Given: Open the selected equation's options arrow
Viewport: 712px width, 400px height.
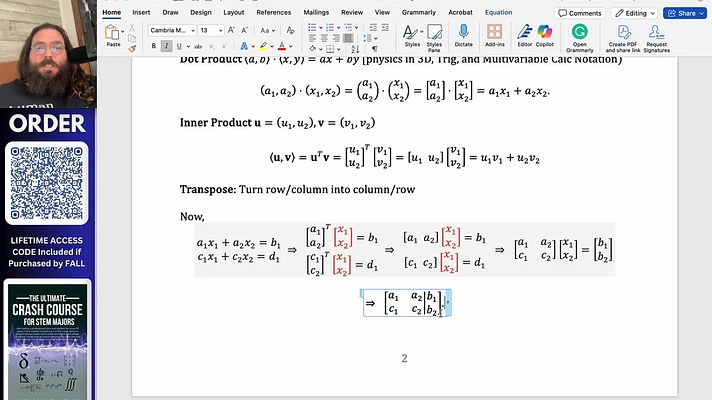Looking at the screenshot, I should [448, 302].
